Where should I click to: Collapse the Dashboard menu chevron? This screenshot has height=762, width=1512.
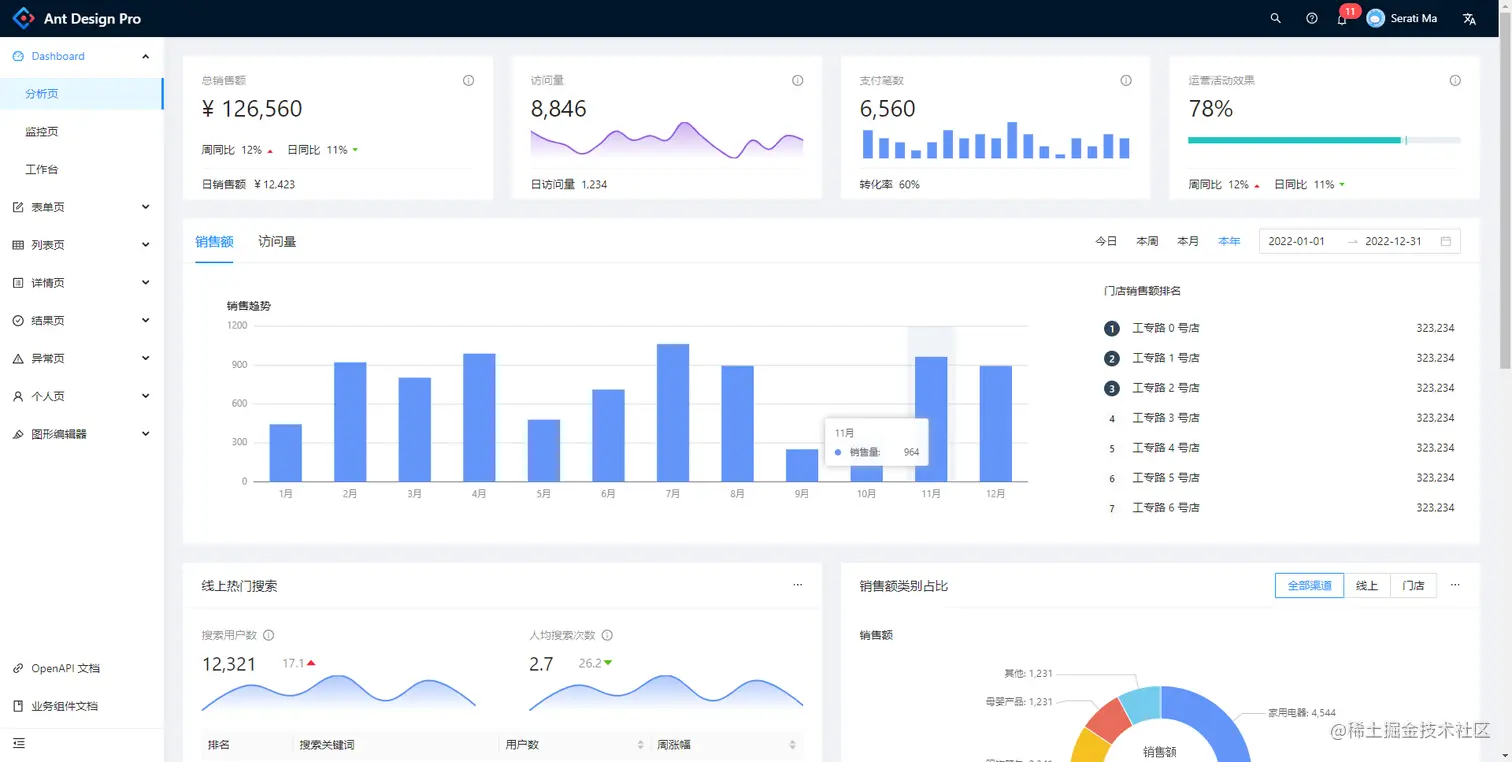coord(146,56)
